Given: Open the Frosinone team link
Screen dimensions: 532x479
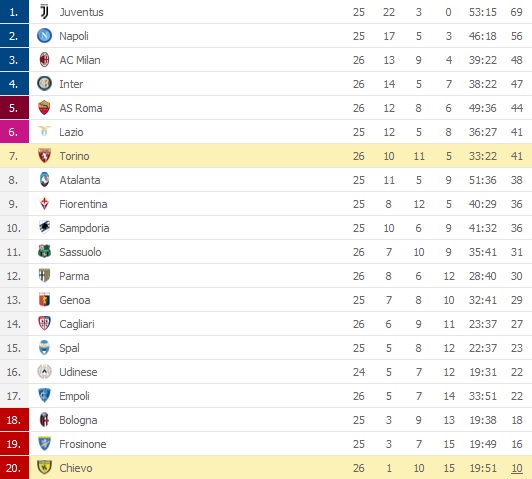Looking at the screenshot, I should [x=83, y=444].
